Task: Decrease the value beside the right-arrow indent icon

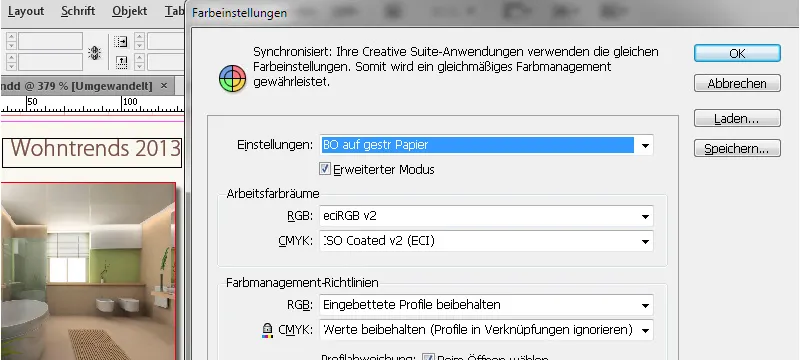Action: (139, 45)
